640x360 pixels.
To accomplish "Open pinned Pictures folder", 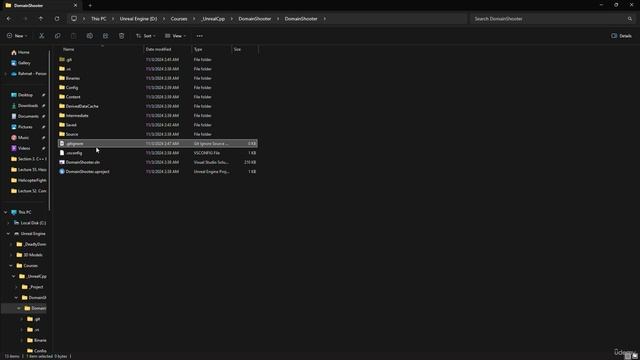I will click(x=22, y=127).
